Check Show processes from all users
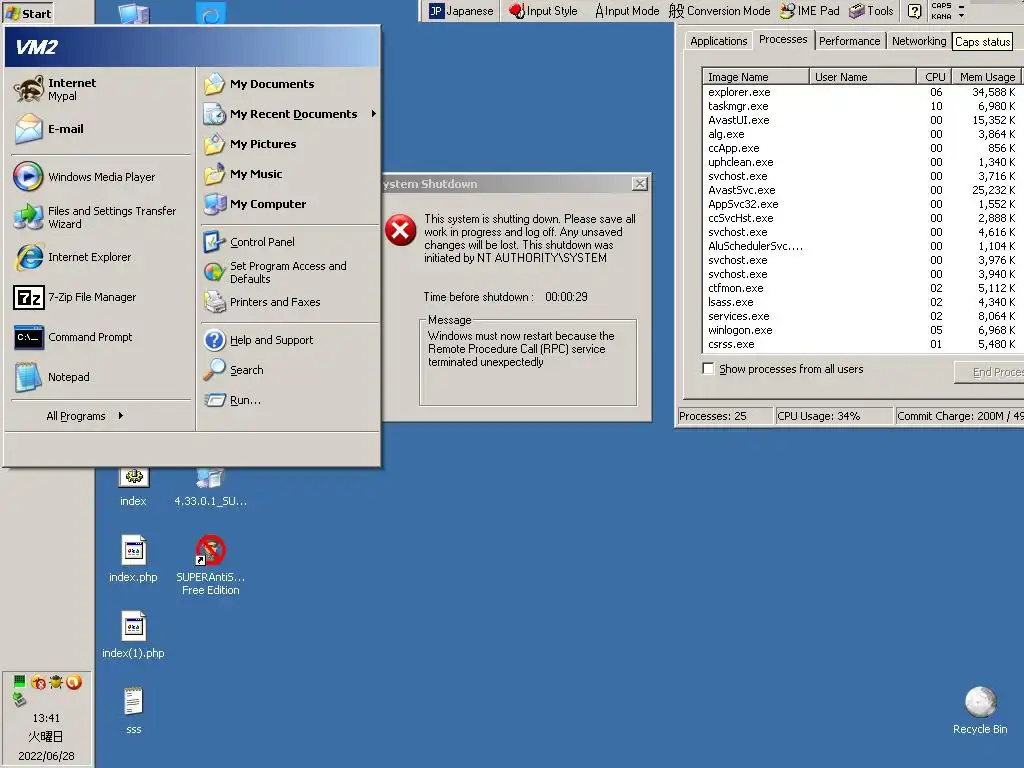This screenshot has height=768, width=1024. 708,368
